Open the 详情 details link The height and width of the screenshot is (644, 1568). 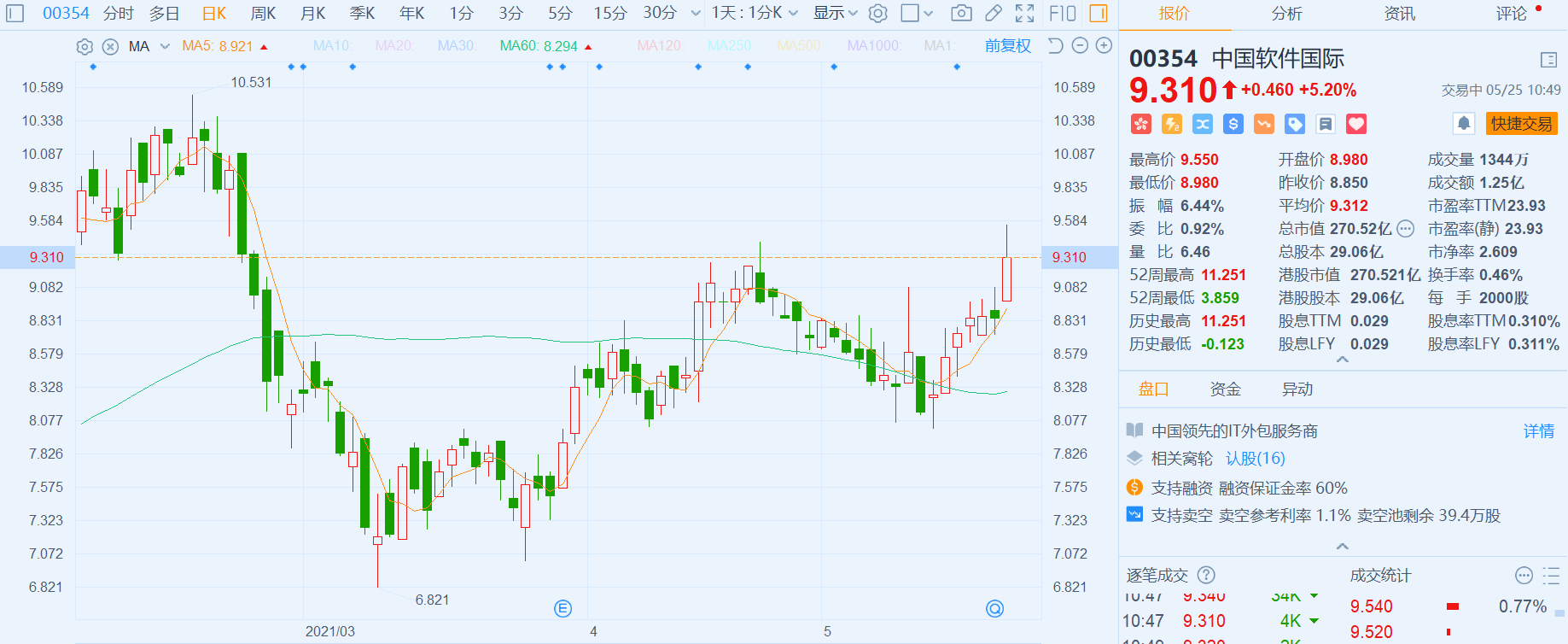click(x=1539, y=431)
